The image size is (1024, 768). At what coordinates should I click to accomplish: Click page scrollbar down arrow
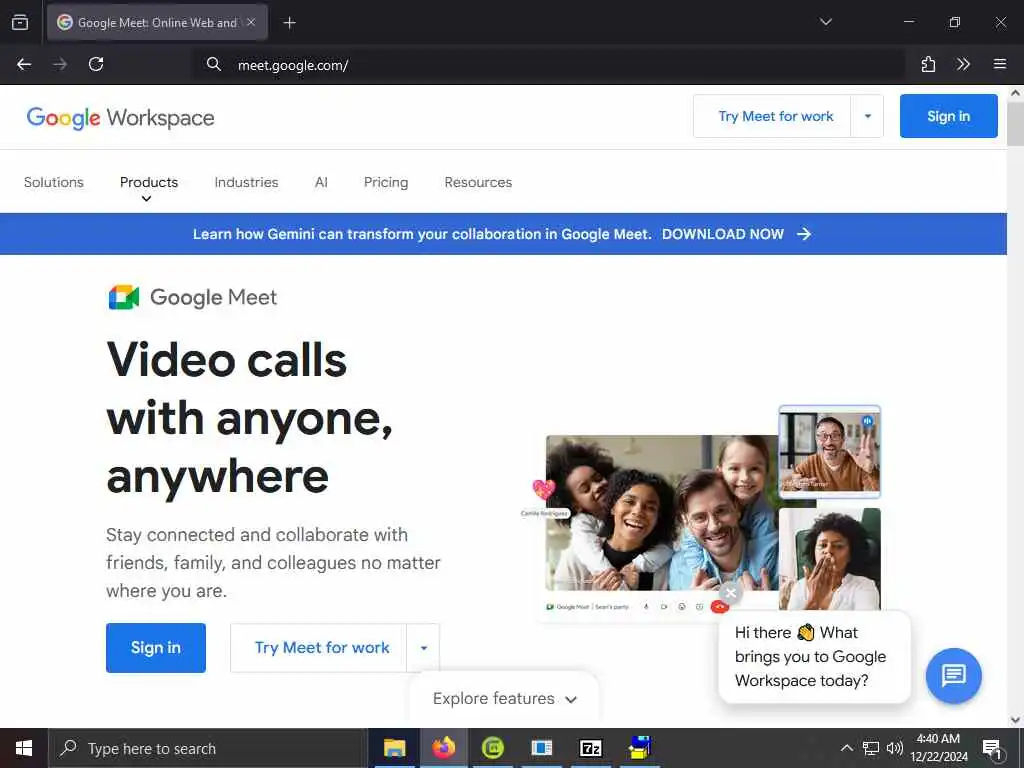point(1015,720)
